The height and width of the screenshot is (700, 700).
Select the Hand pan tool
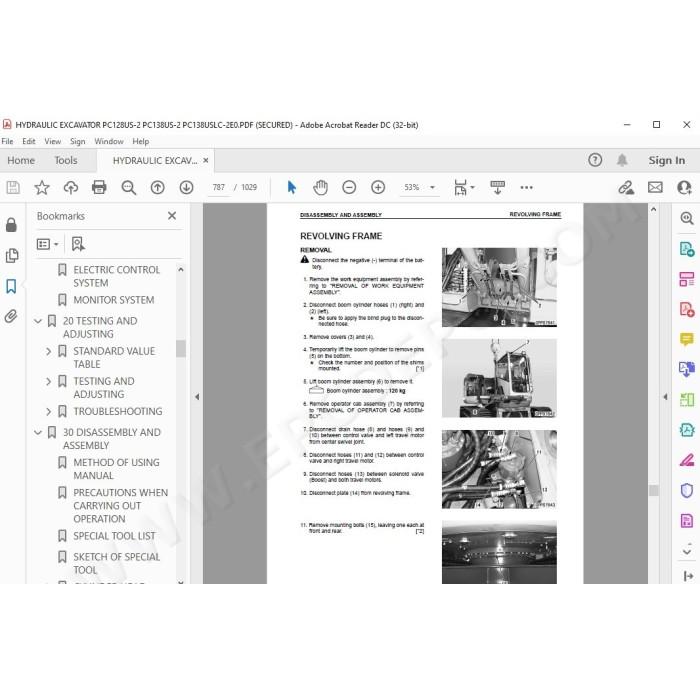pos(320,188)
